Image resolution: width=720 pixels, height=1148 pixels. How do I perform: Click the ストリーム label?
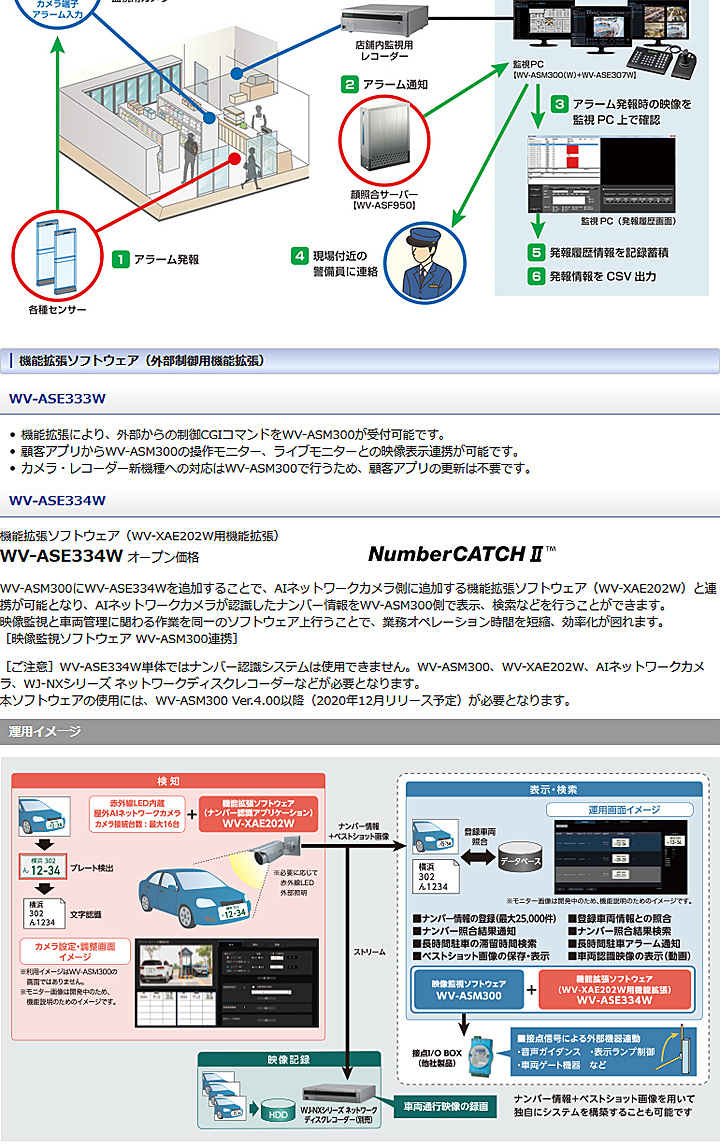369,952
